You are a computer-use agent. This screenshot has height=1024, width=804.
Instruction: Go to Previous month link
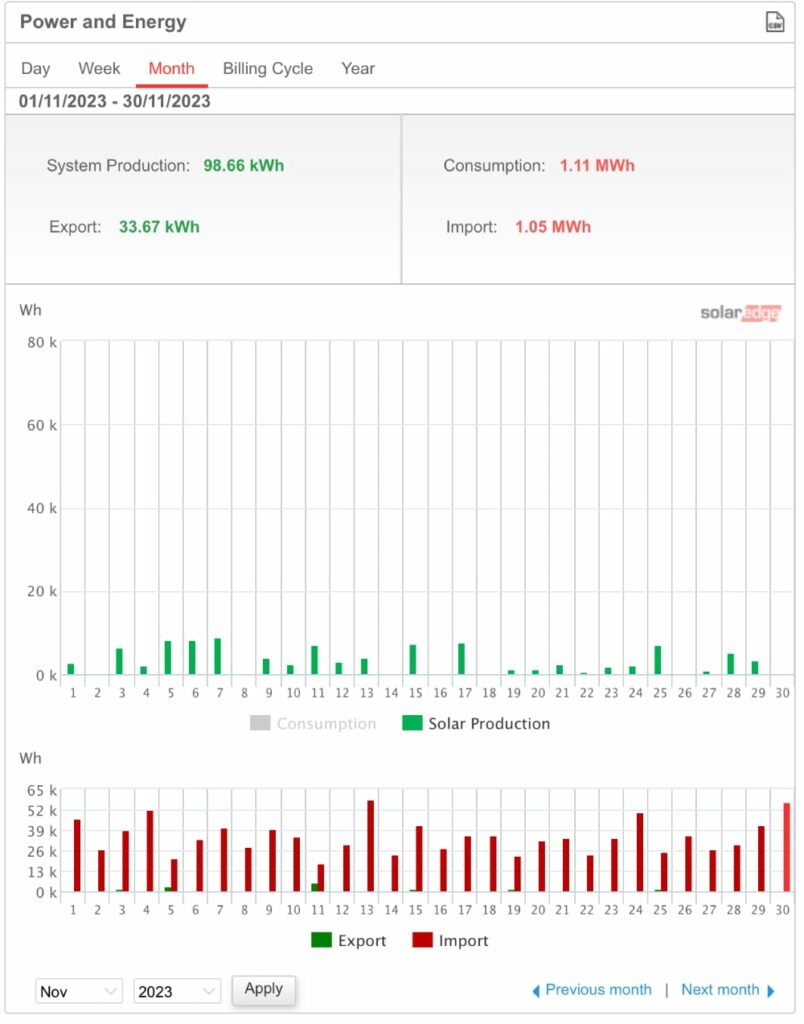(598, 990)
